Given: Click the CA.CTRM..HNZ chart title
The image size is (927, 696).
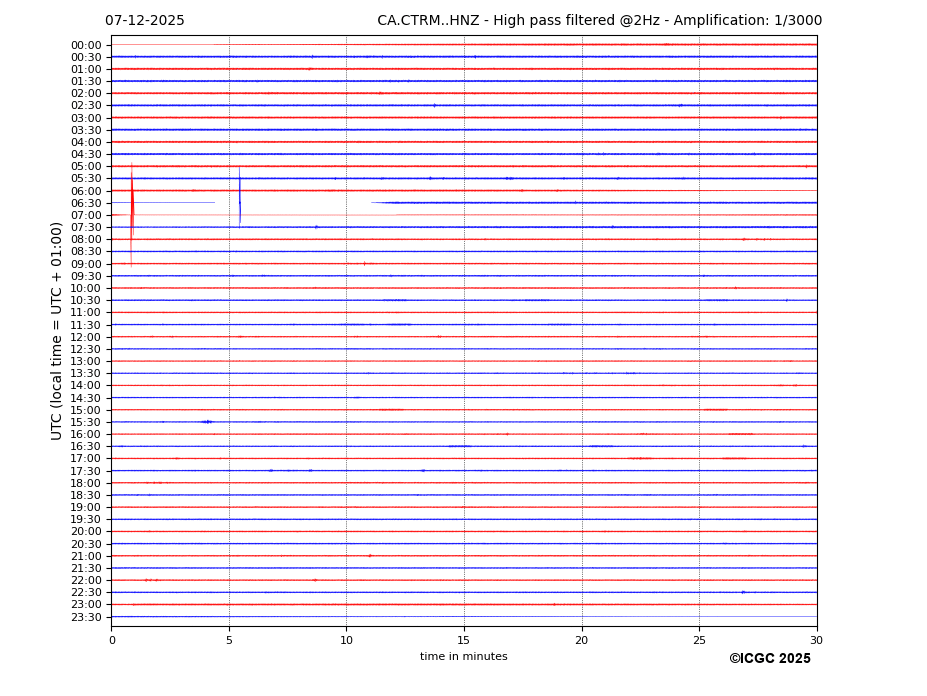Looking at the screenshot, I should (x=599, y=21).
